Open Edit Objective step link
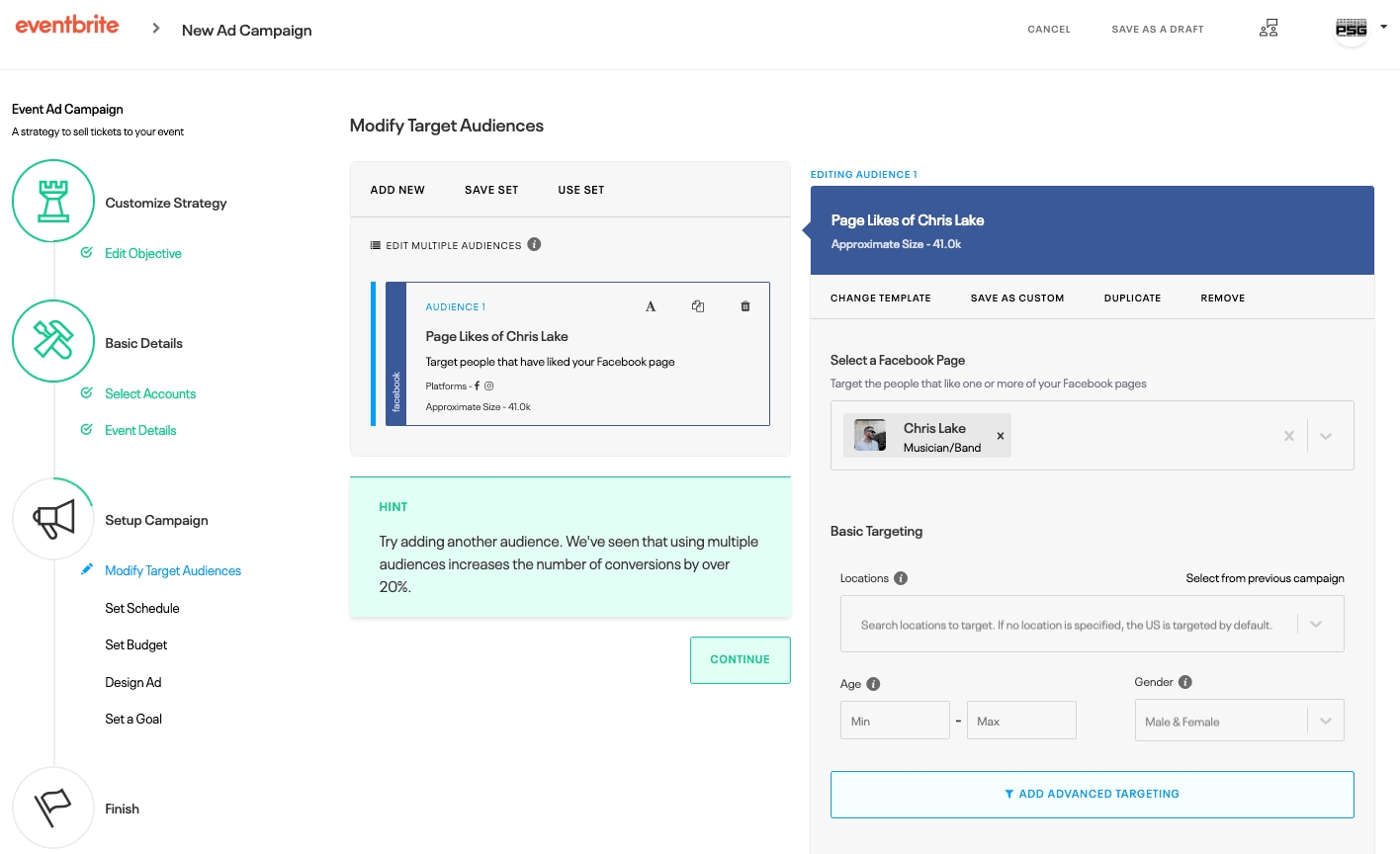This screenshot has height=854, width=1400. [x=143, y=253]
